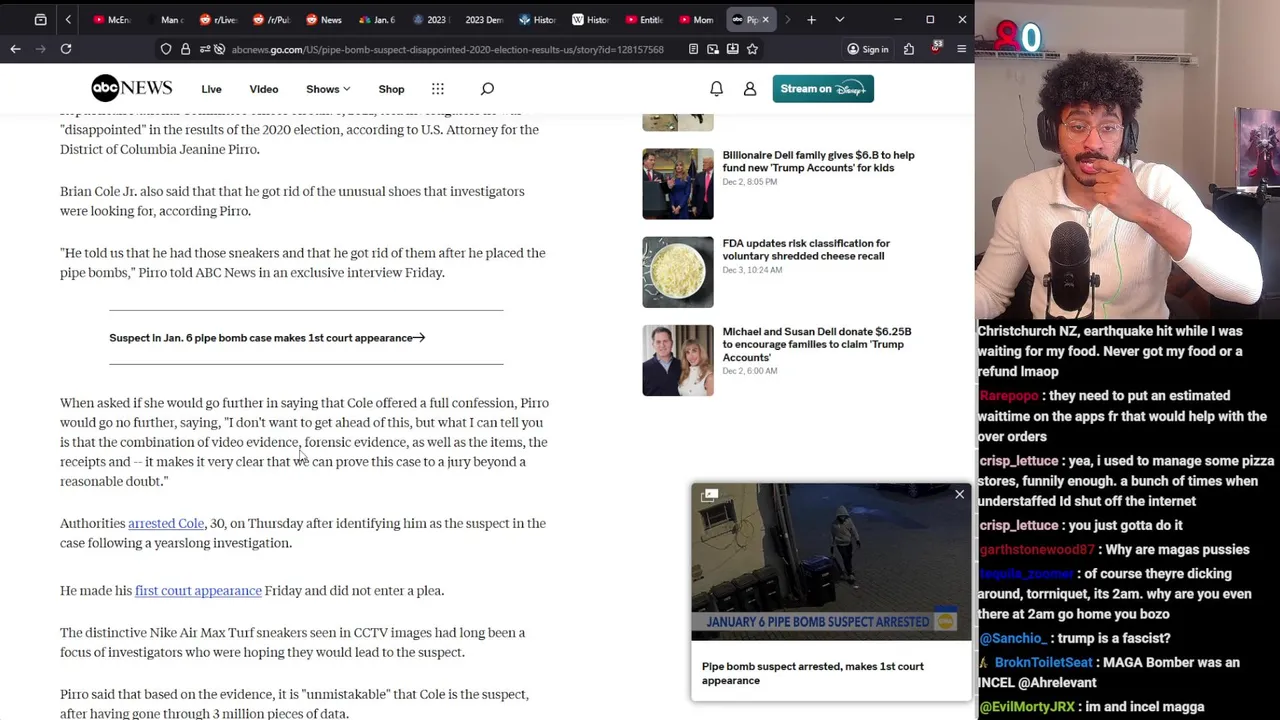This screenshot has height=720, width=1280.
Task: Switch to the Wikipedia Histor tab
Action: click(589, 19)
